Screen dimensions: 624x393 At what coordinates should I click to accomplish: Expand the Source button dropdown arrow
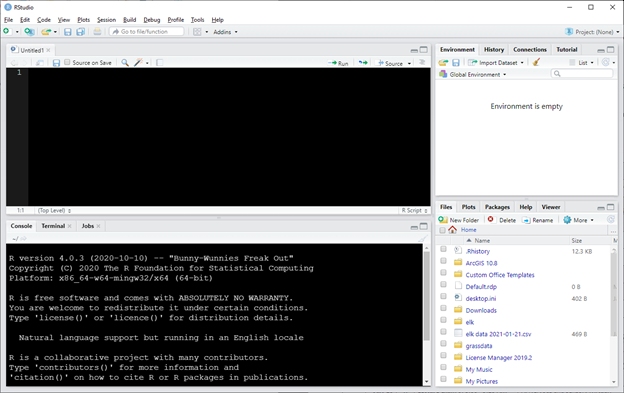click(409, 63)
